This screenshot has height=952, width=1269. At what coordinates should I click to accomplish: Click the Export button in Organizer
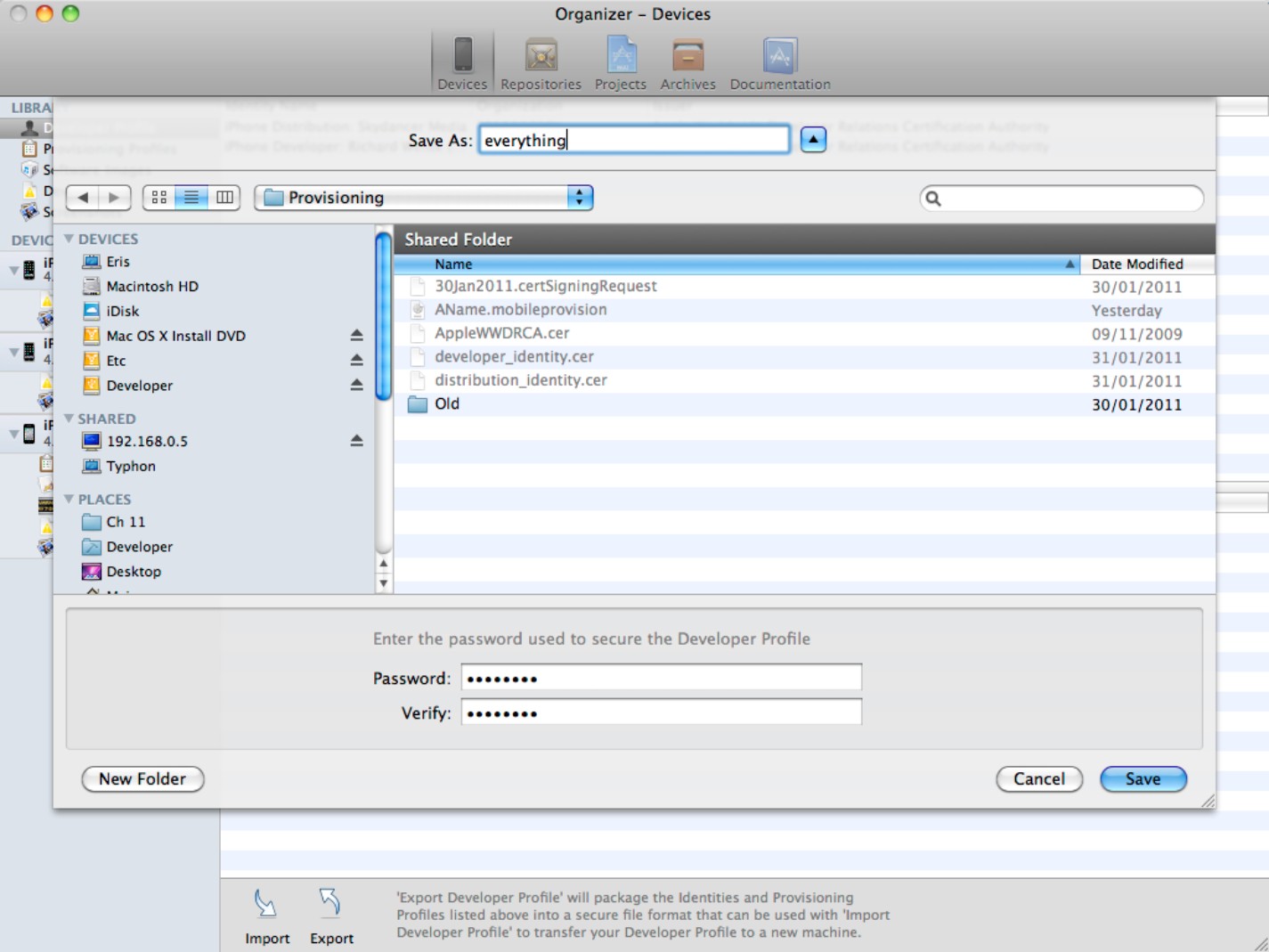[331, 917]
